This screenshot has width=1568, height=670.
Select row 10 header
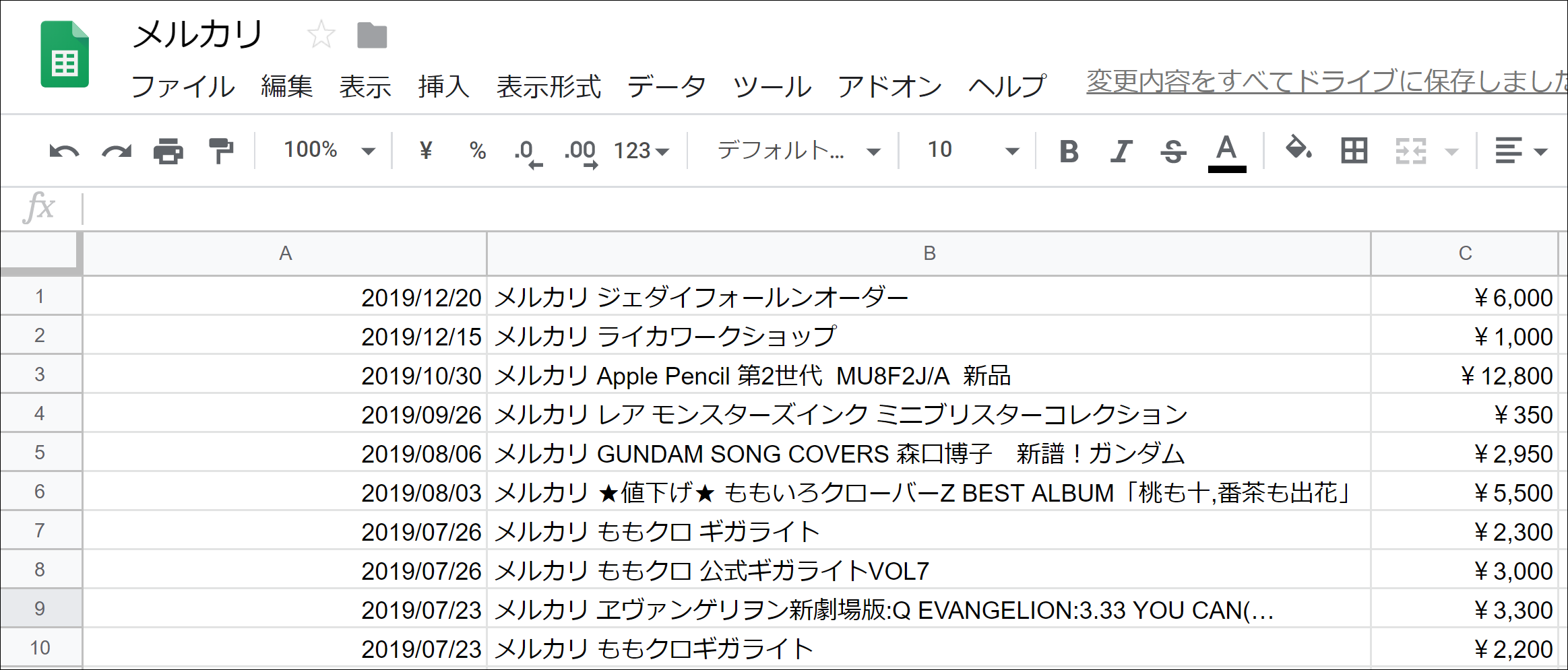coord(40,648)
